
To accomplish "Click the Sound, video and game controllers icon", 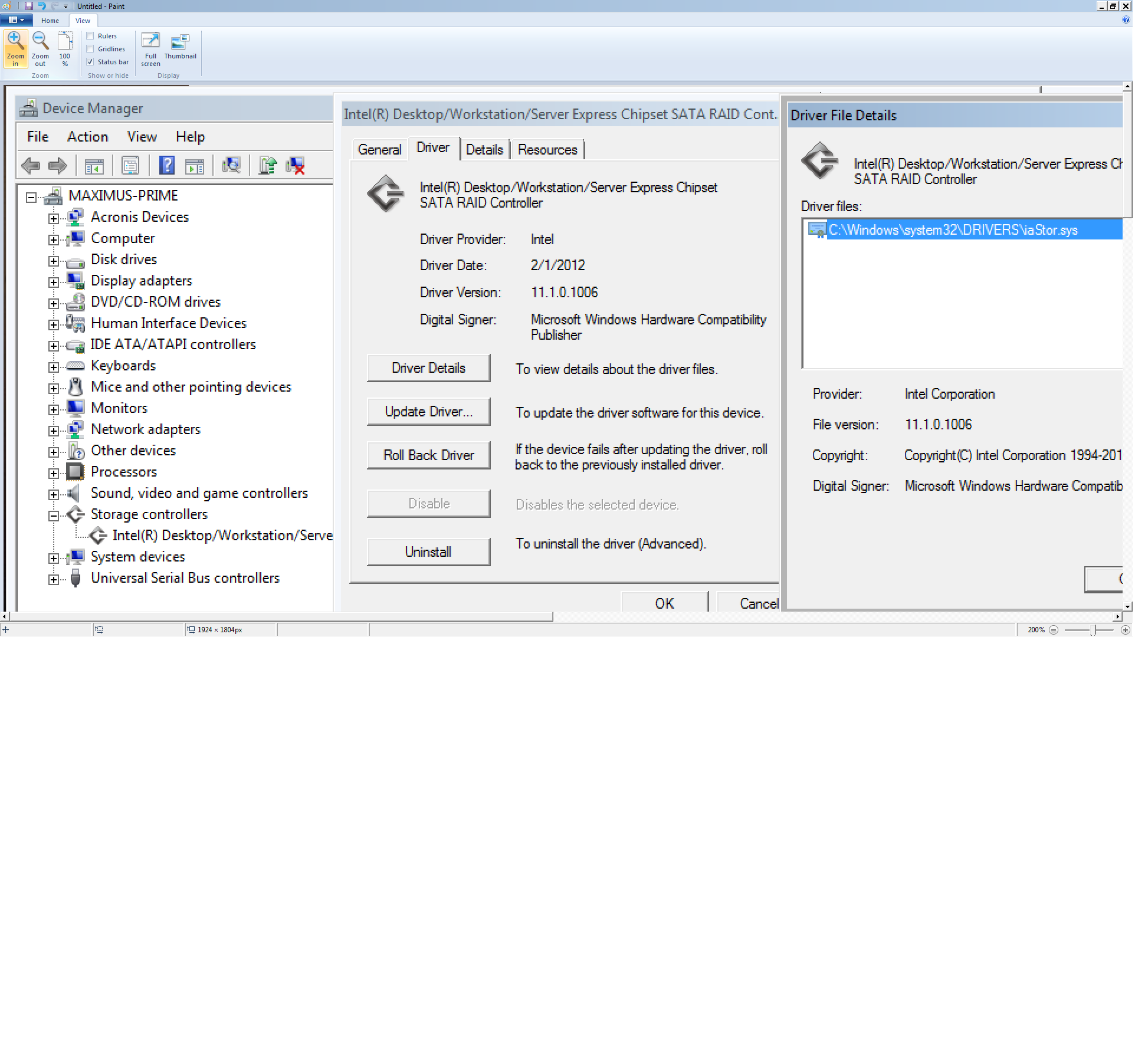I will pyautogui.click(x=74, y=493).
